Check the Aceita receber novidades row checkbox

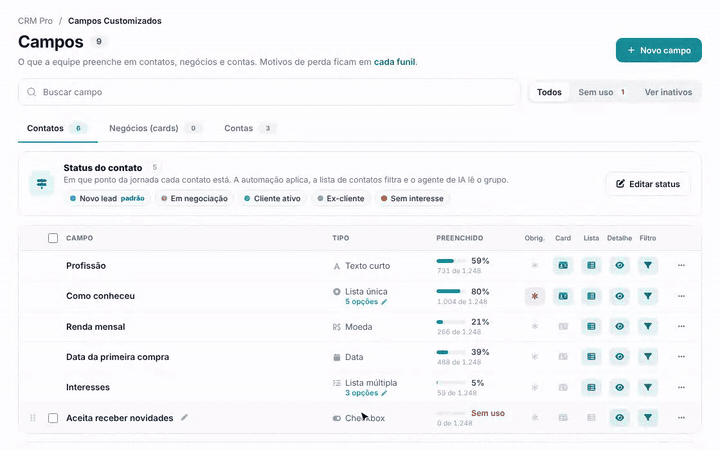(x=53, y=418)
